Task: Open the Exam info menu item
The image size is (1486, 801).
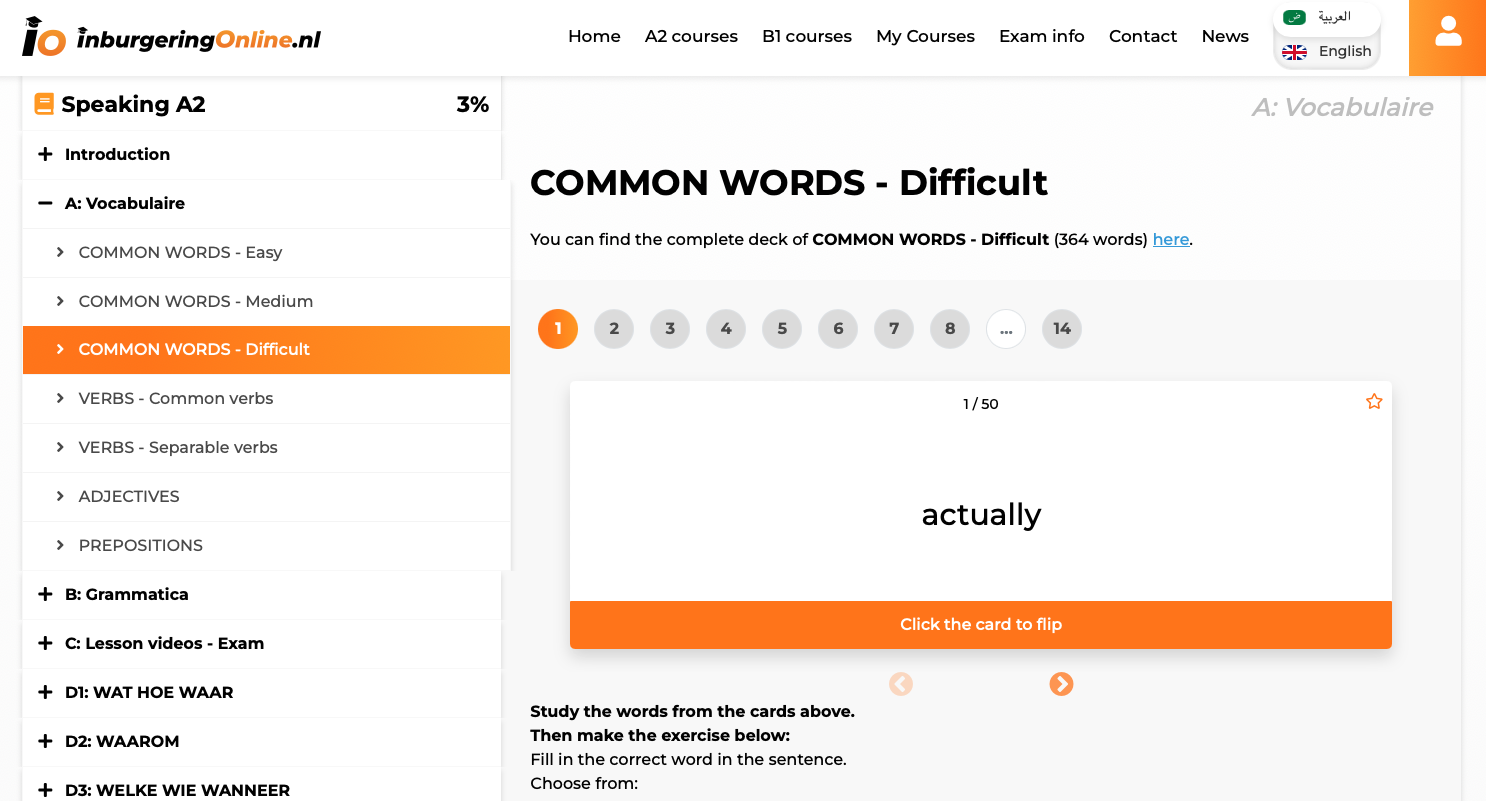Action: coord(1041,36)
